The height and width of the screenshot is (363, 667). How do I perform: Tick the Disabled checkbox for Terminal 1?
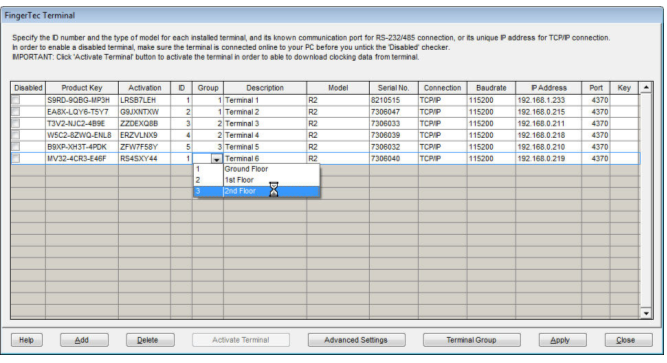click(x=16, y=100)
